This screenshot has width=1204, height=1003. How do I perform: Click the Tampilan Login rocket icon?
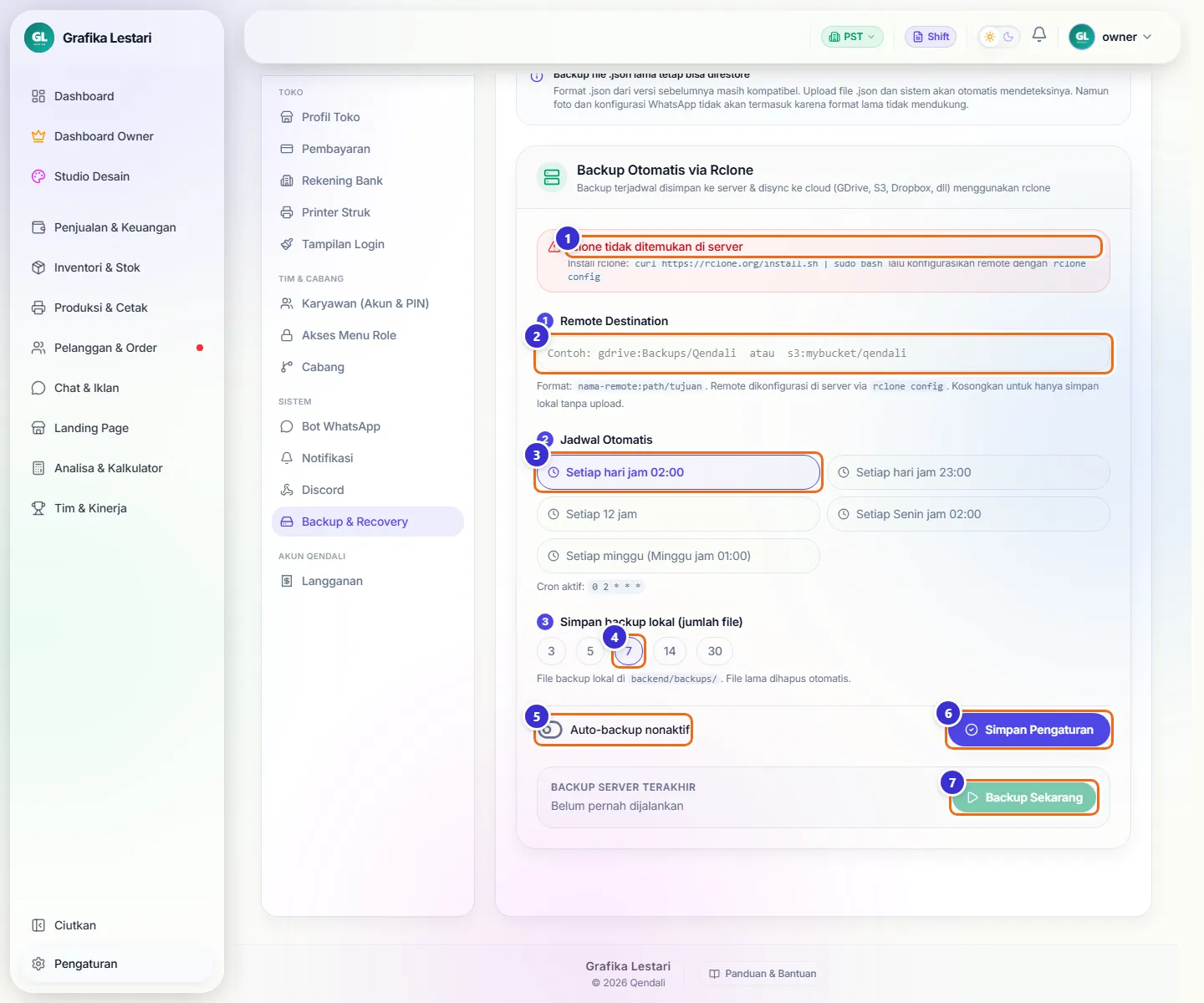click(287, 244)
